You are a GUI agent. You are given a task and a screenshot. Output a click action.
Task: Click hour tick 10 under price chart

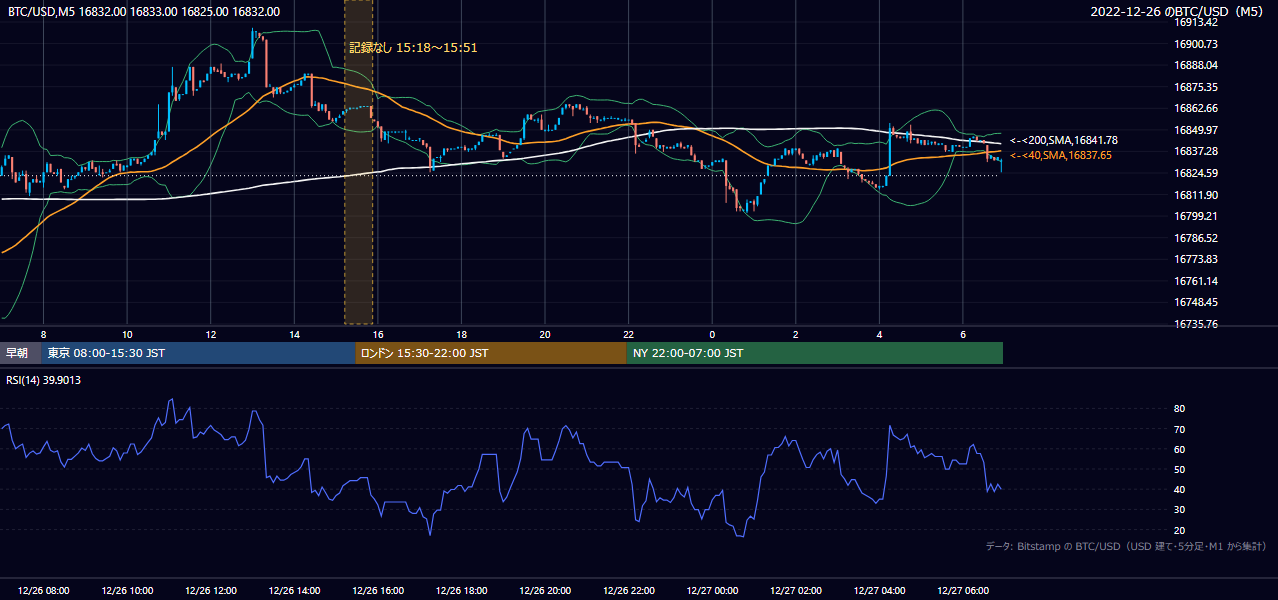click(127, 334)
